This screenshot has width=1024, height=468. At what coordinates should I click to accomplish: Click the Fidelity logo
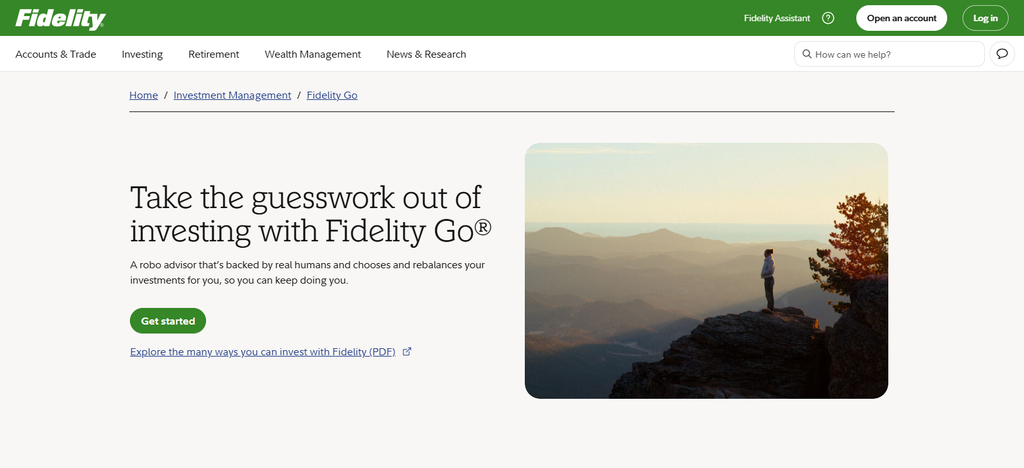[60, 19]
